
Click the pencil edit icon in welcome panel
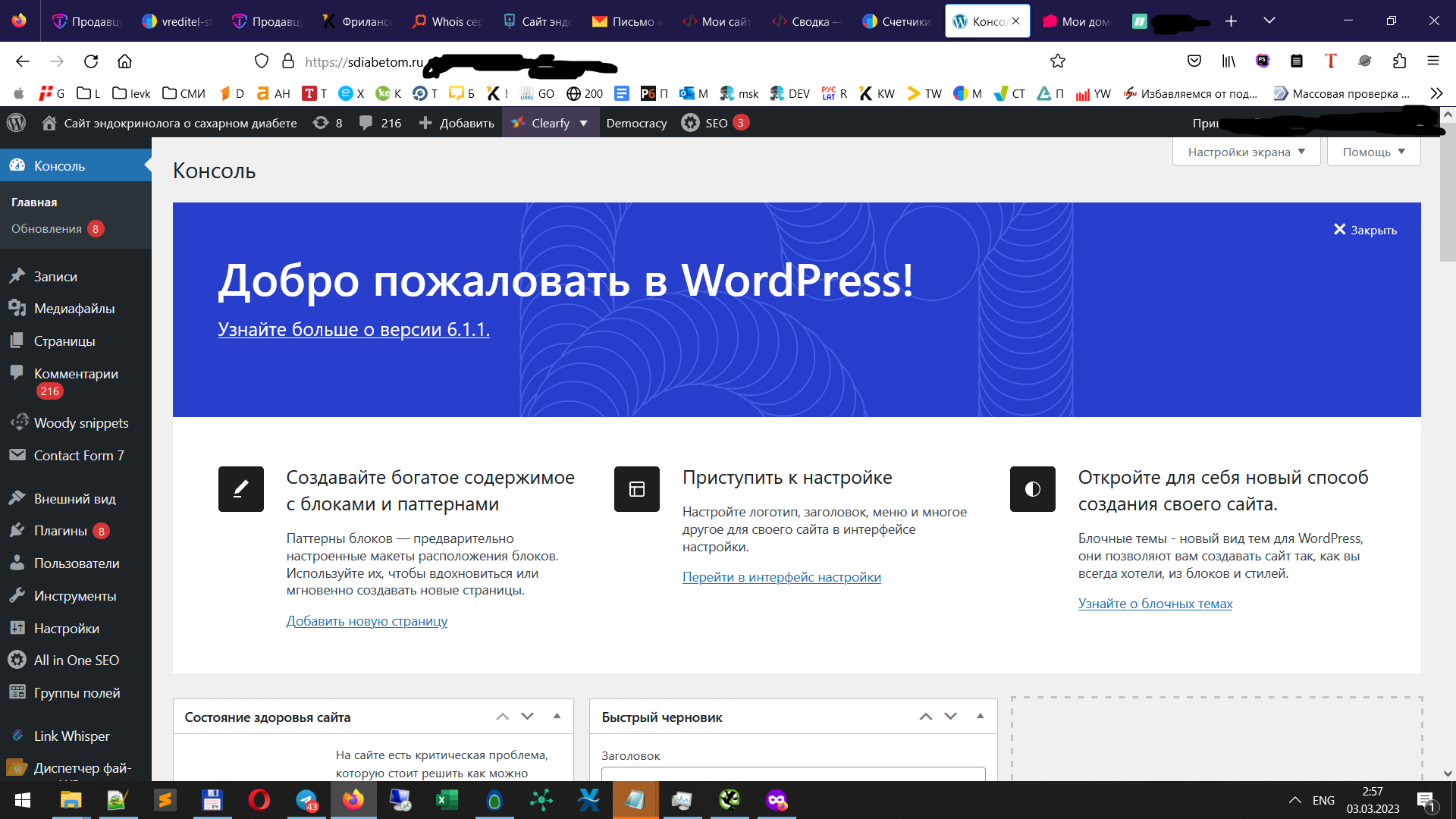pos(241,489)
